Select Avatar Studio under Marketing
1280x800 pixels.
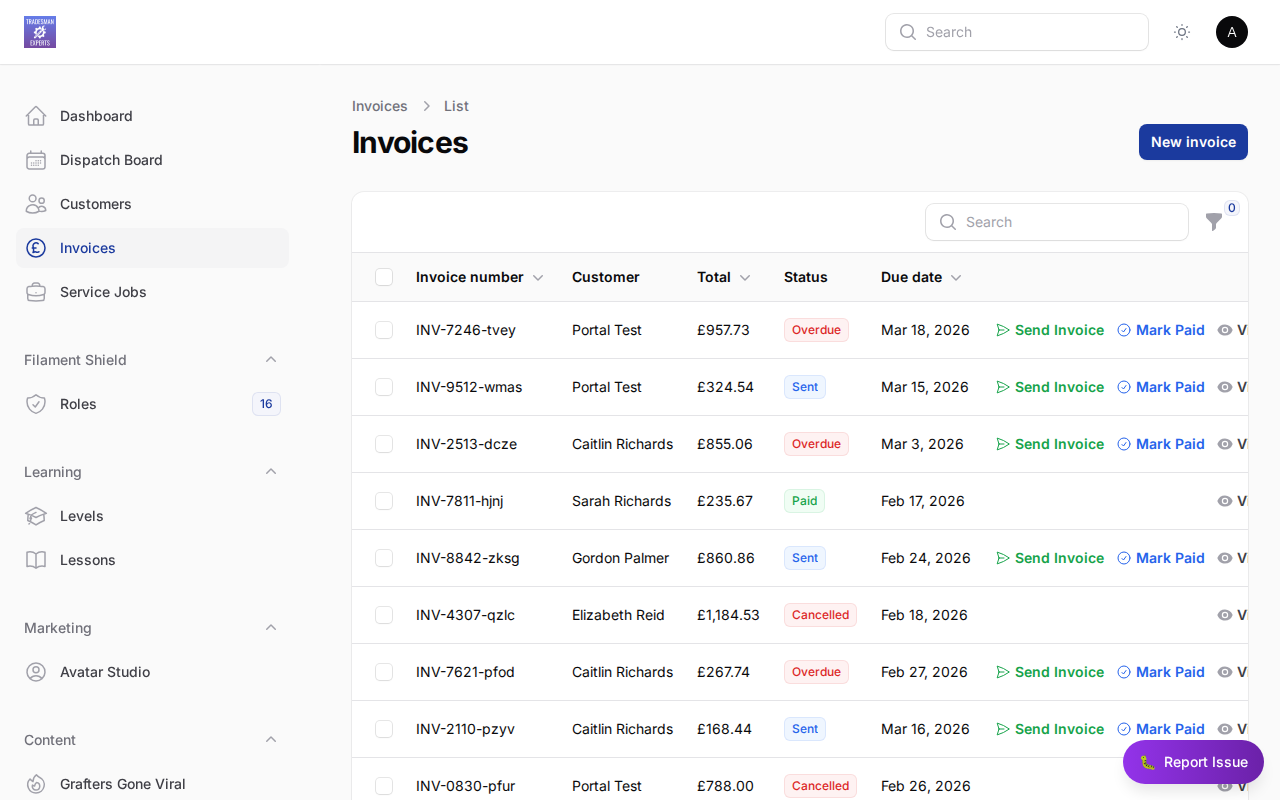pyautogui.click(x=105, y=672)
